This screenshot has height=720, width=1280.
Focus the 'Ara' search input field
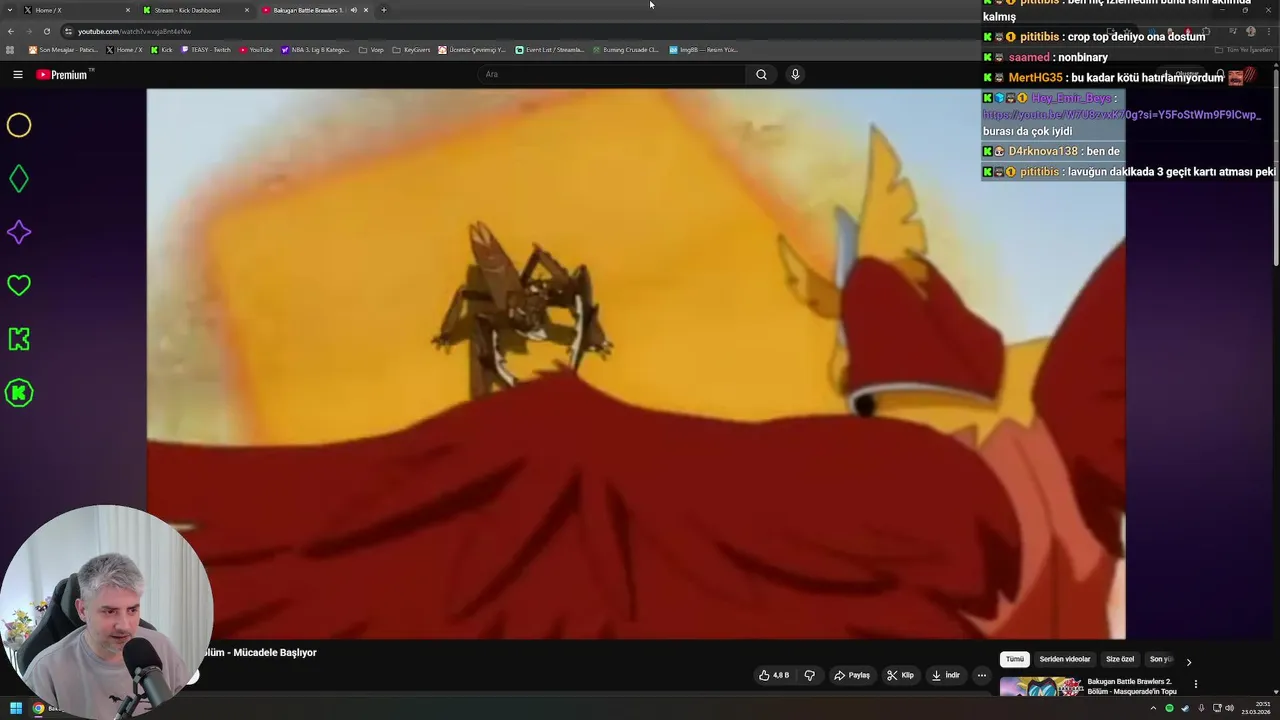612,74
